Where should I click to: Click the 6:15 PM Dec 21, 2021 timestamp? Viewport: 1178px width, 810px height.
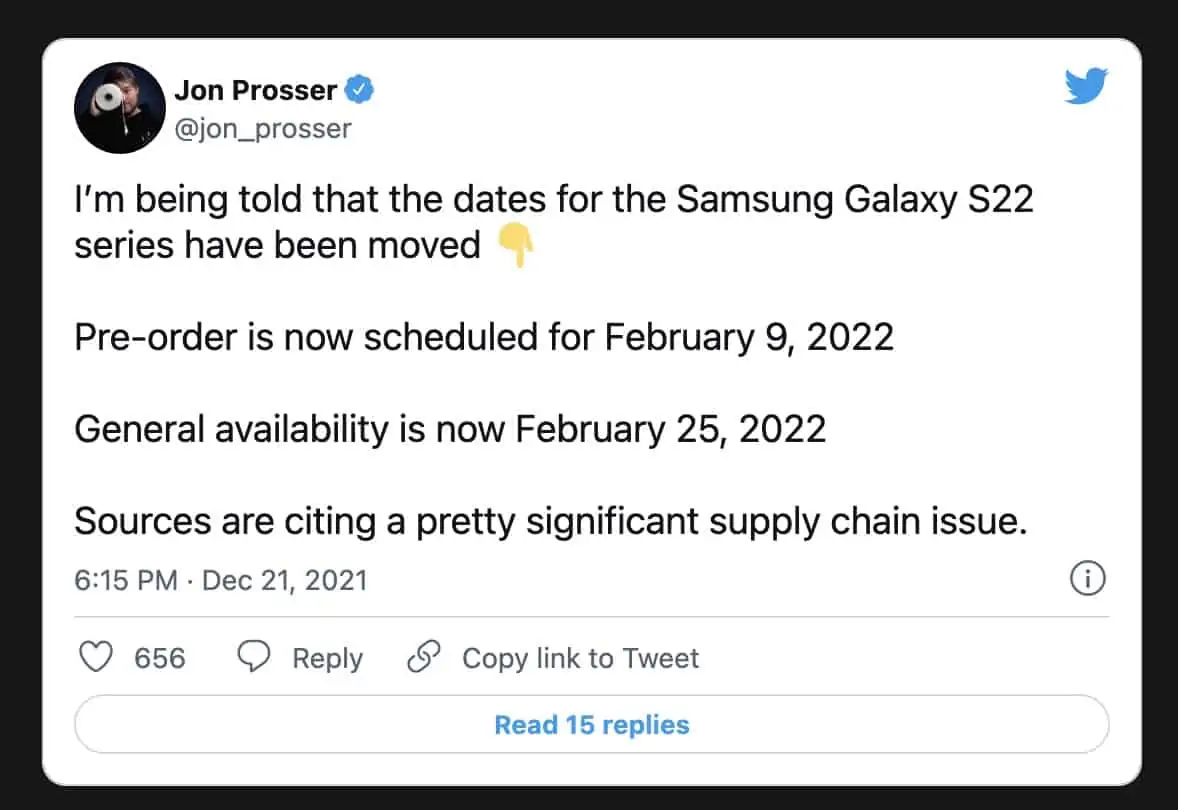tap(221, 580)
